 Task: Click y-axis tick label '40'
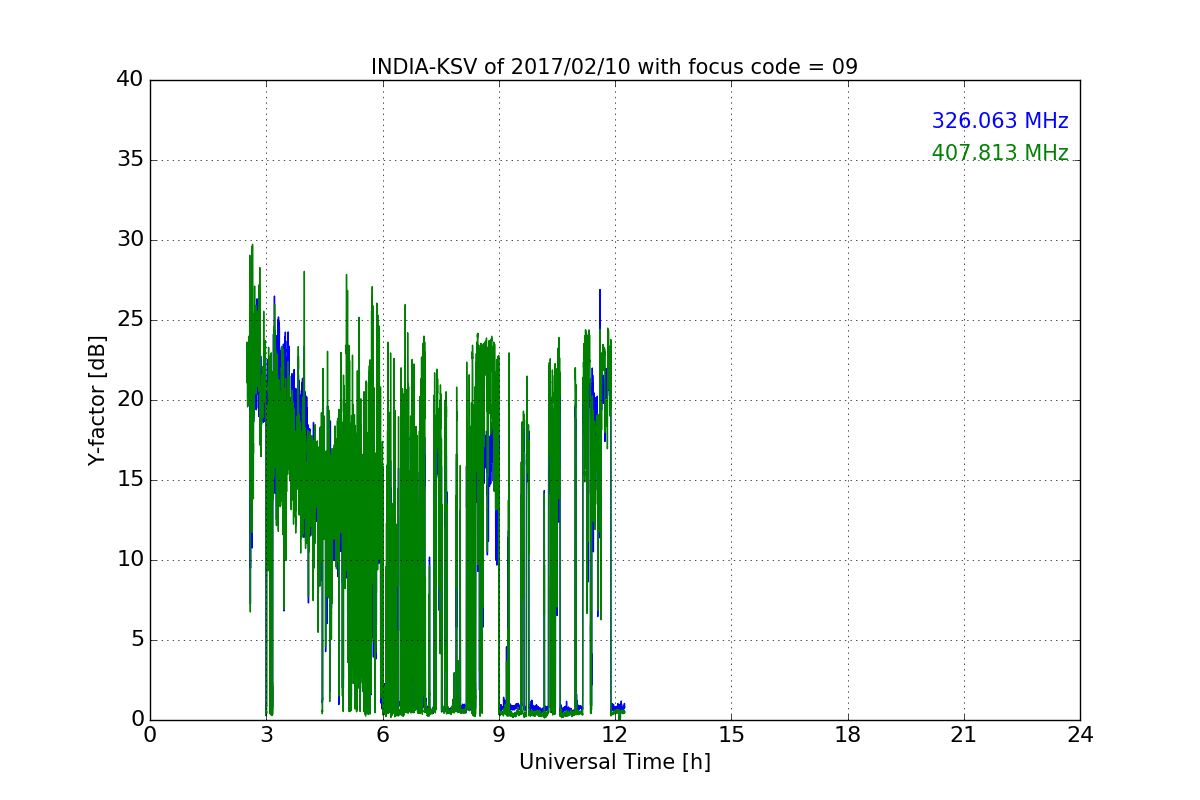(130, 80)
